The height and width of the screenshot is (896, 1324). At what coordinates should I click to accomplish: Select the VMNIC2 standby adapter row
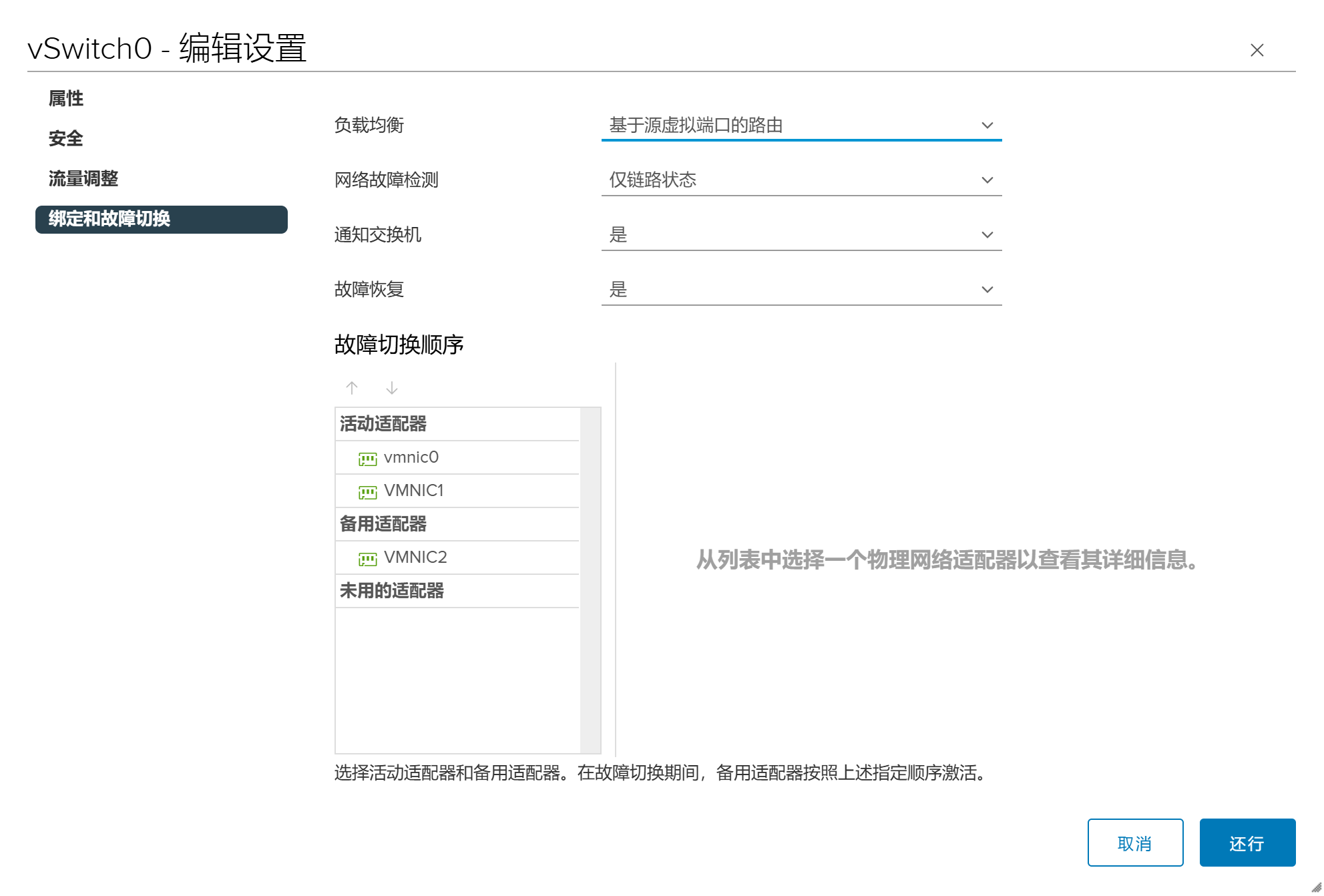pos(457,557)
